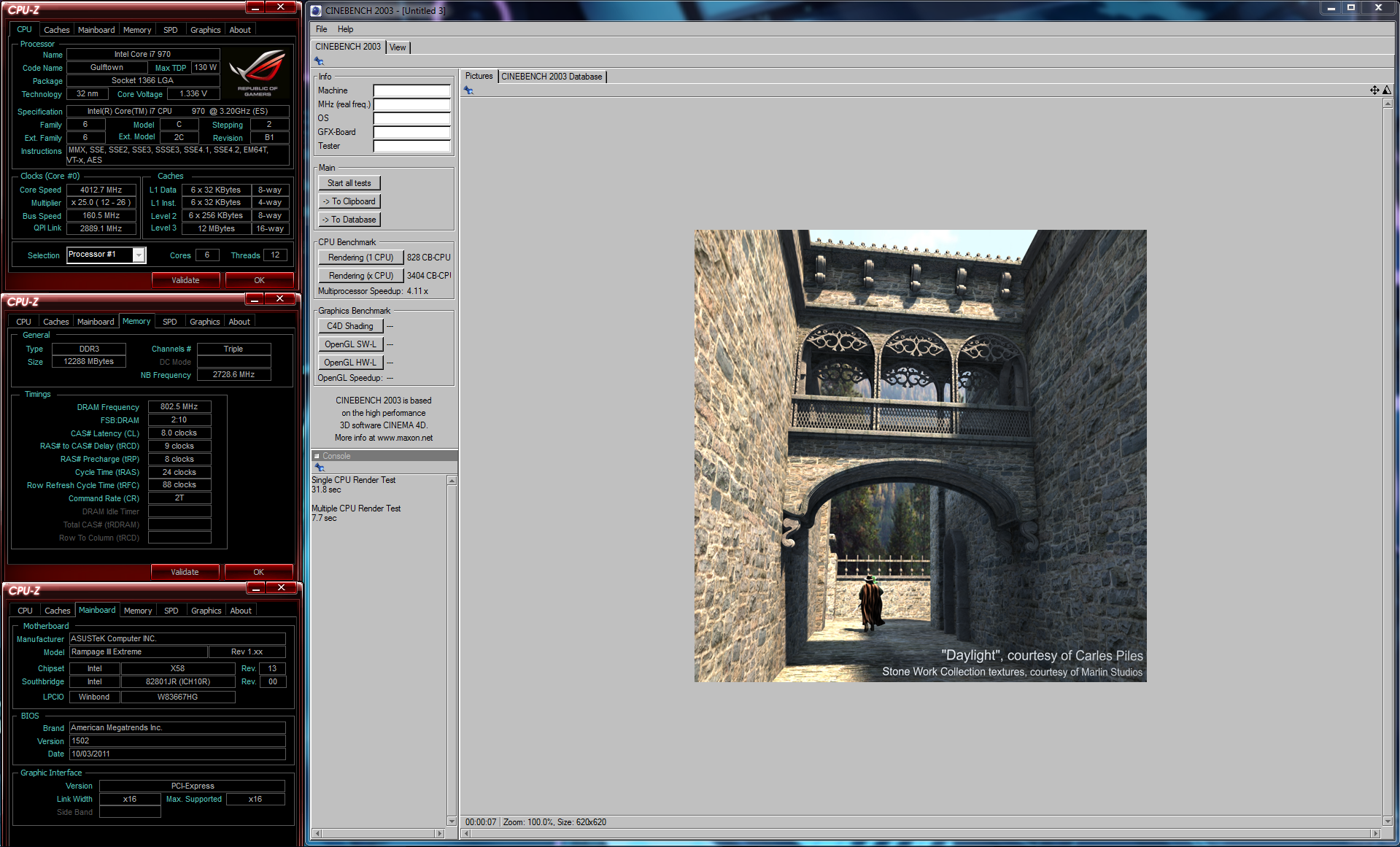Click the OS input field
This screenshot has width=1400, height=847.
tap(411, 118)
